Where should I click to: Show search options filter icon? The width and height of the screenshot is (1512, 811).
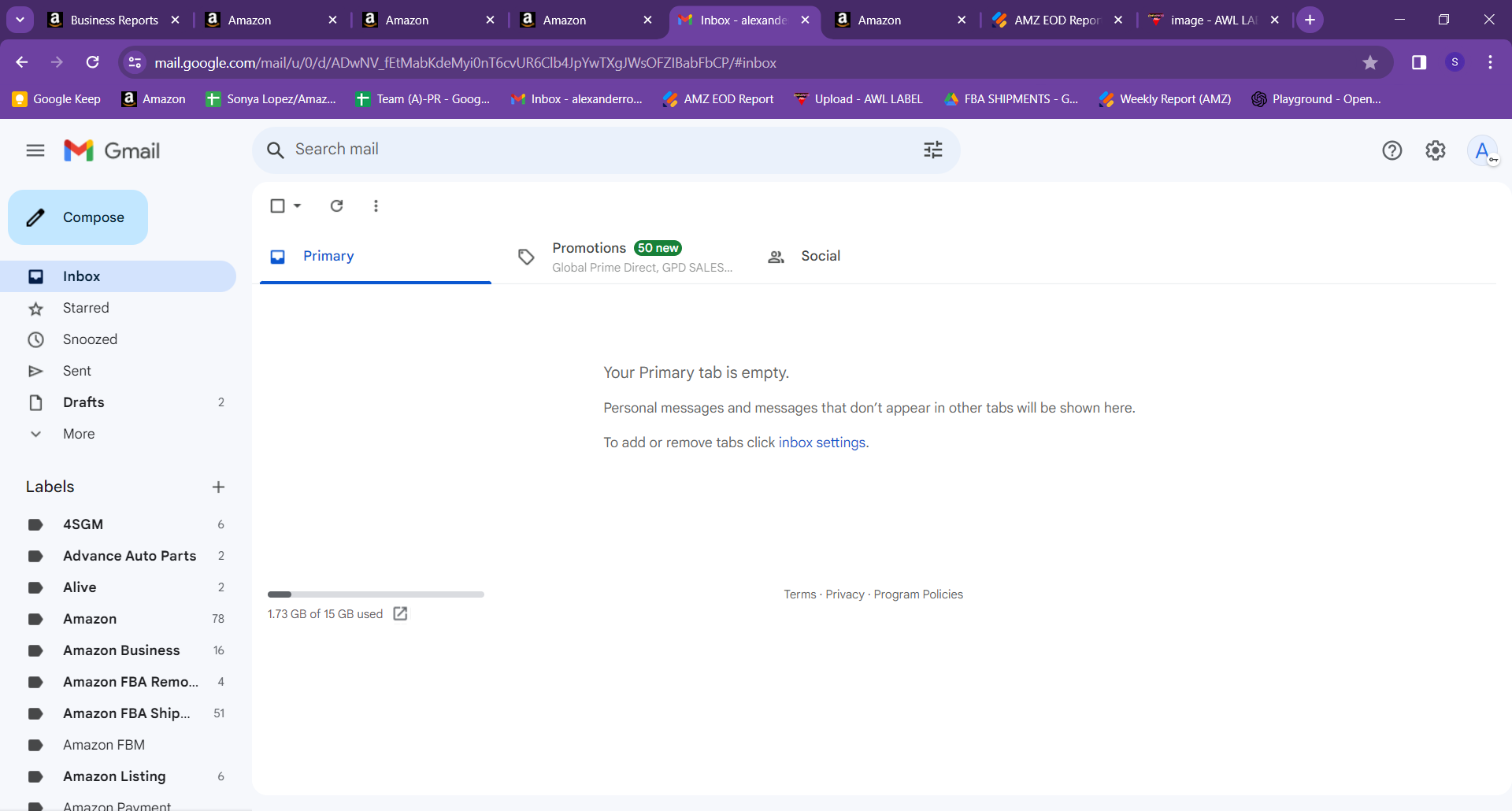coord(933,150)
